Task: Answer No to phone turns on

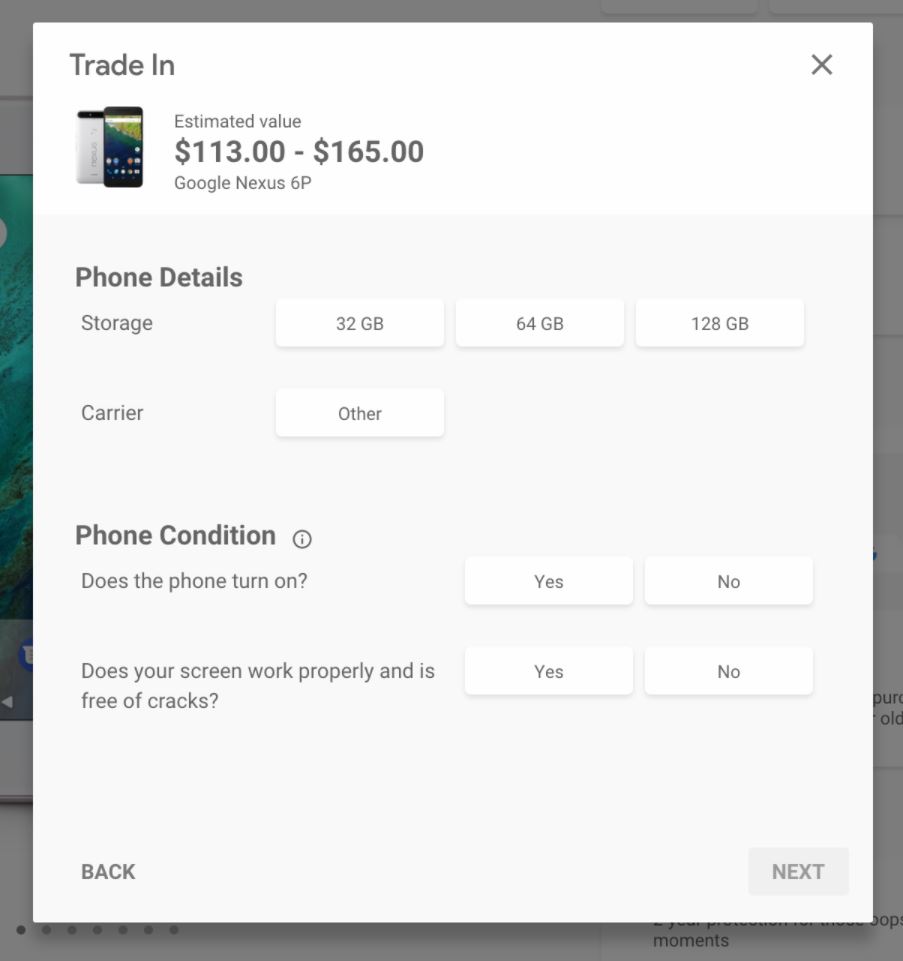Action: point(729,581)
